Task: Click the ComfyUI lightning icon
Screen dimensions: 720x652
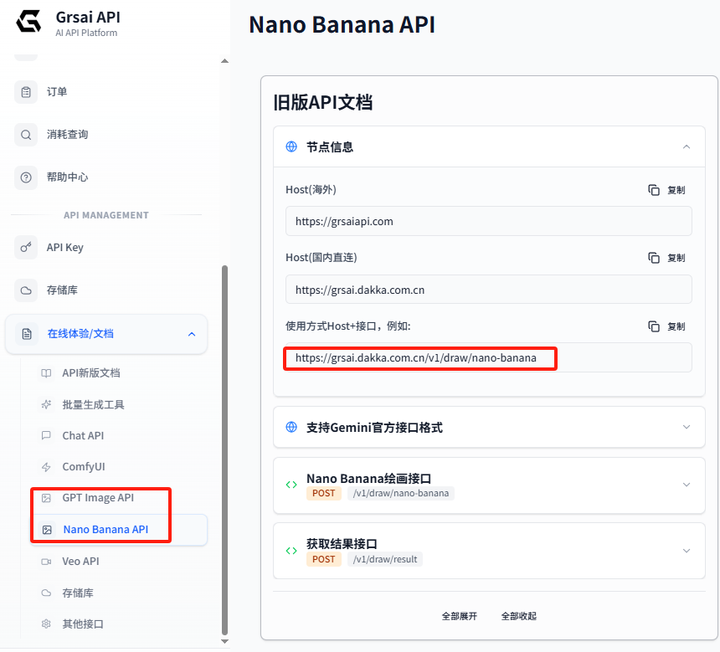Action: 46,467
